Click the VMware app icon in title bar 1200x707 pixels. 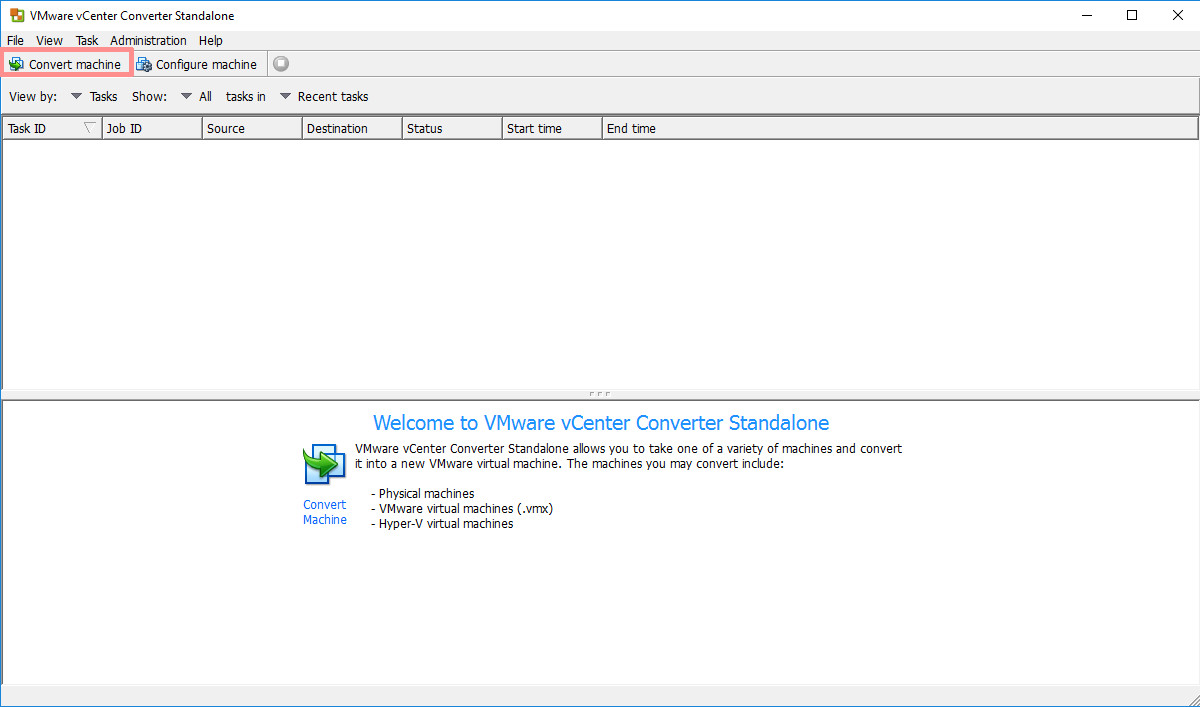coord(17,15)
